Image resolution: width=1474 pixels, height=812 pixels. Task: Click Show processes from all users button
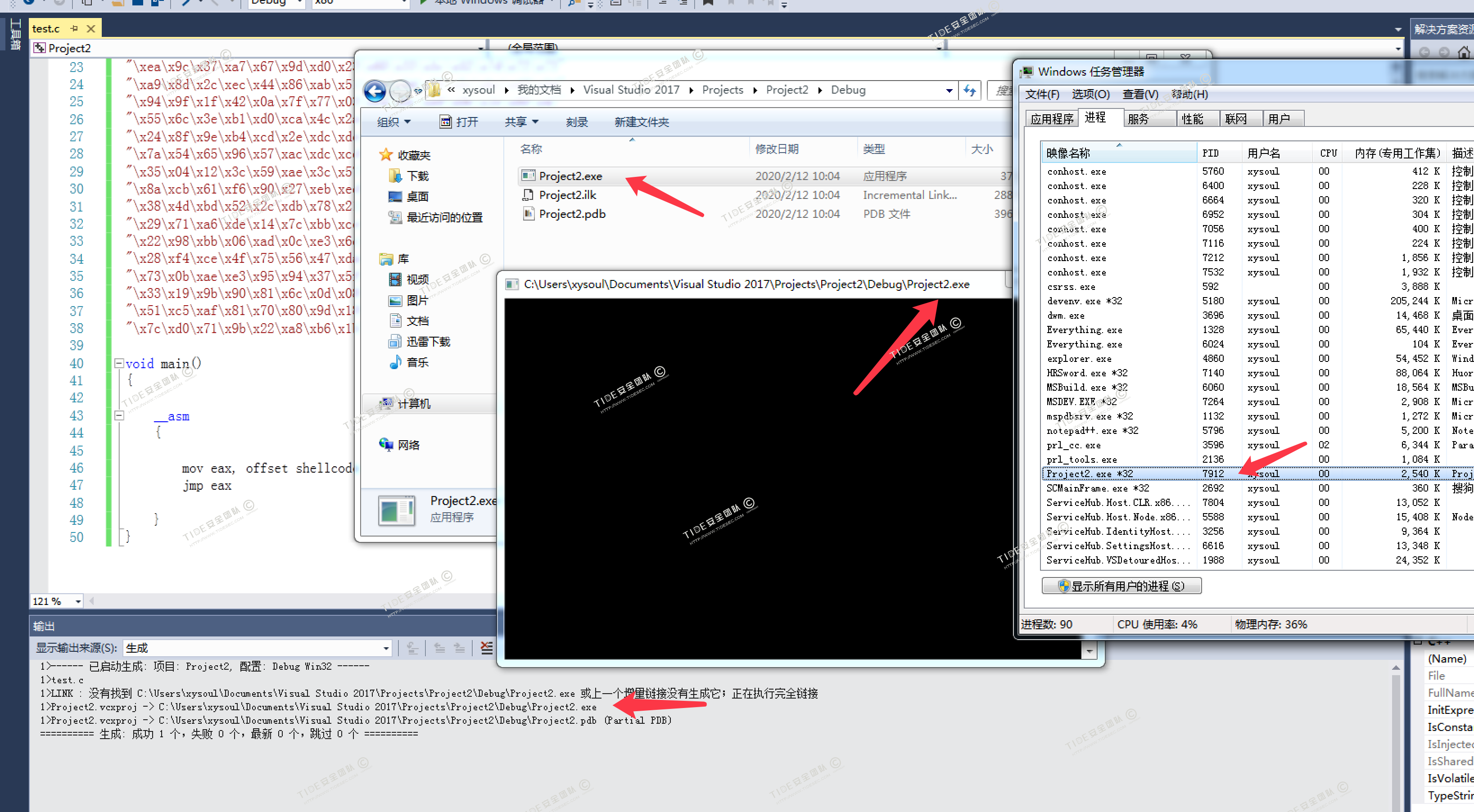[x=1121, y=586]
